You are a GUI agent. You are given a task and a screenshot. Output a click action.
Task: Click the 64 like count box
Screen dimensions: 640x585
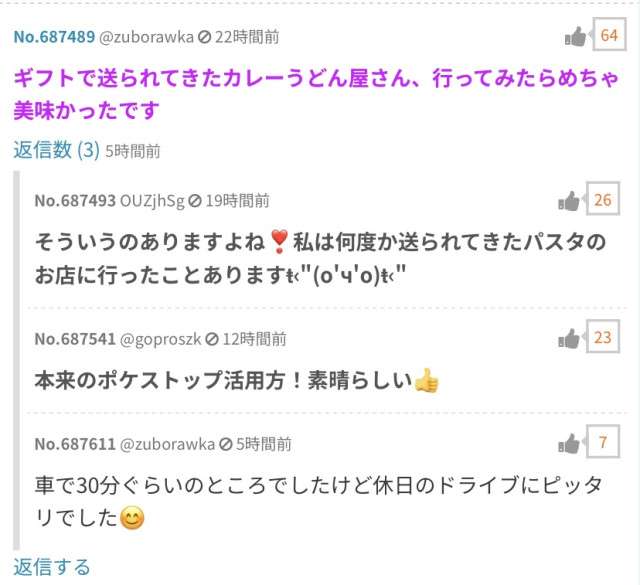pyautogui.click(x=609, y=35)
